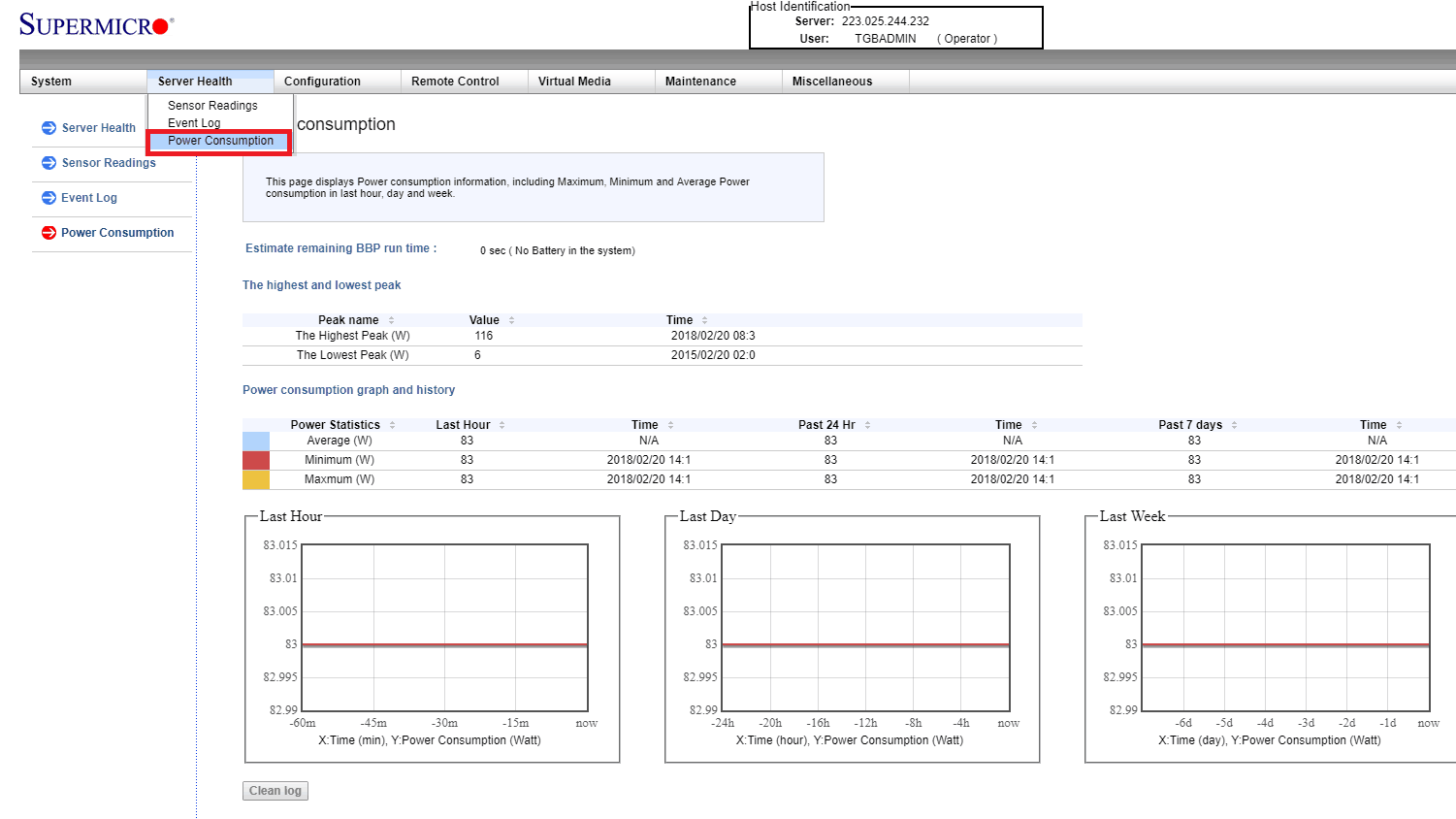Click the arrow icon beside Sensor Readings
Screen dimensions: 1456x819
pyautogui.click(x=49, y=163)
